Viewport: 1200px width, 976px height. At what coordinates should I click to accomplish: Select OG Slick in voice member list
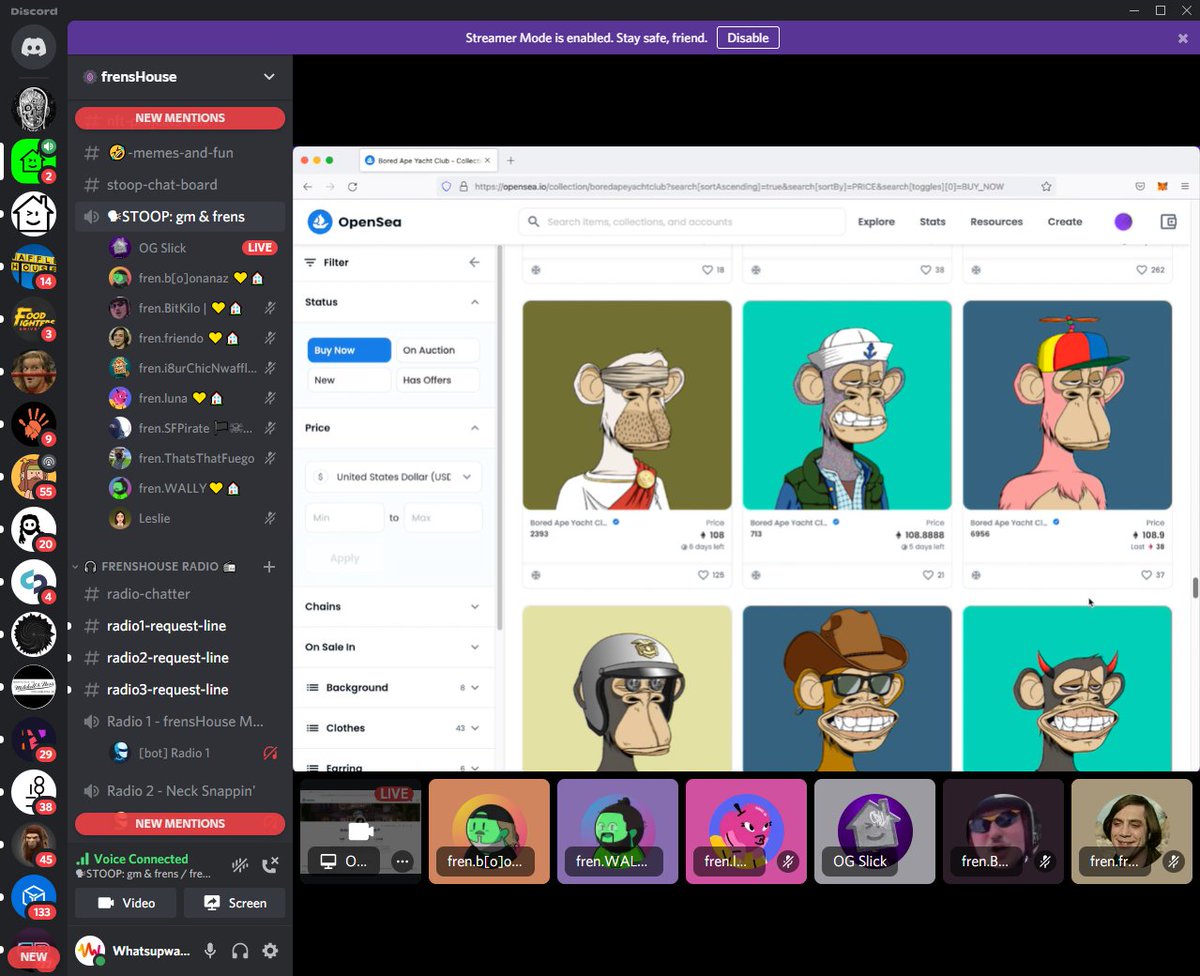tap(193, 248)
